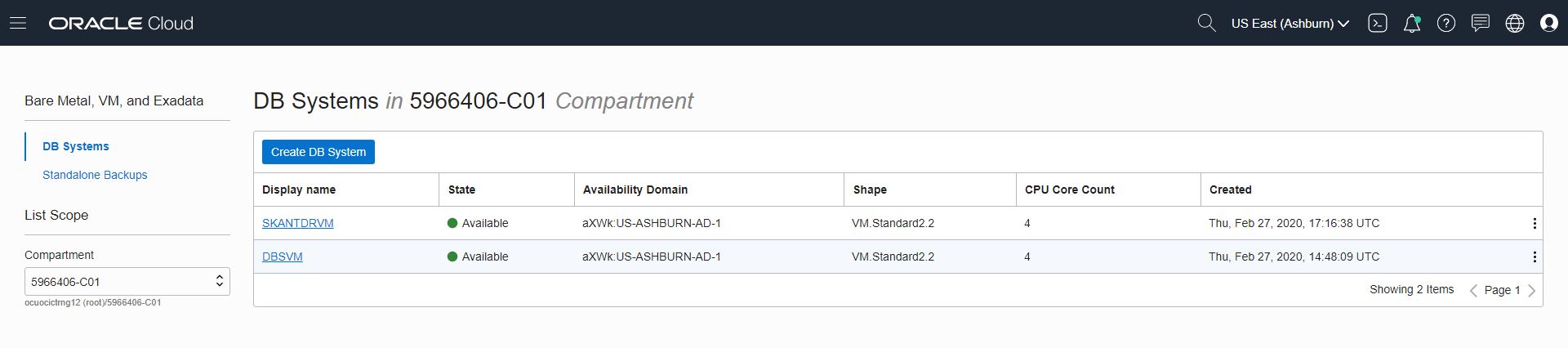The height and width of the screenshot is (348, 1568).
Task: Open the search magnifier icon
Action: tap(1206, 23)
